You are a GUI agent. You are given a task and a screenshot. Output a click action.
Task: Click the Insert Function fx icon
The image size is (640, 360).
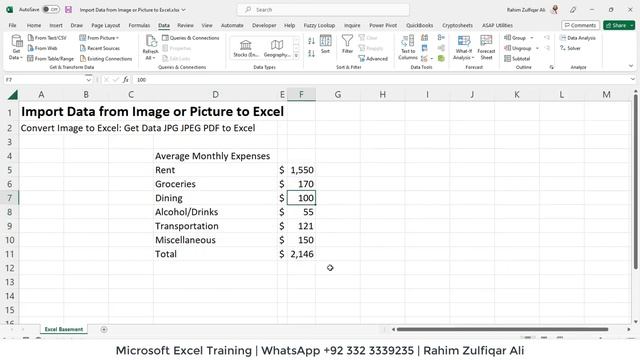click(126, 80)
